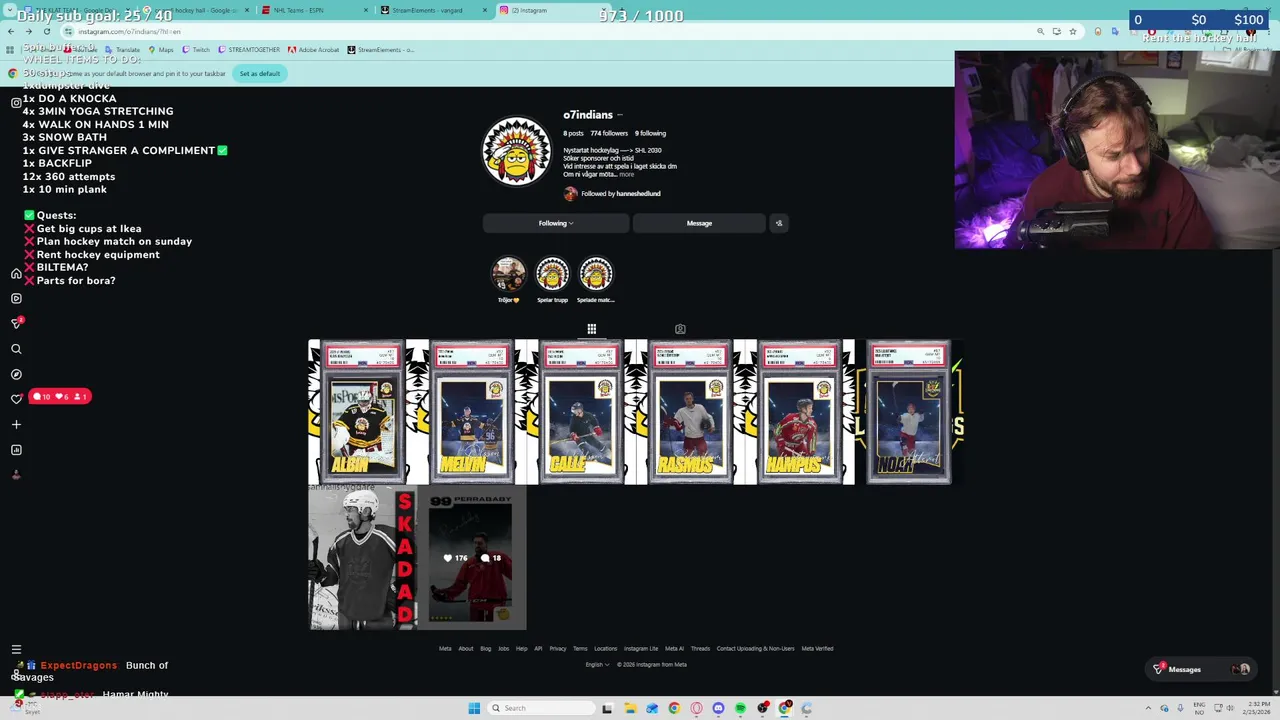This screenshot has height=720, width=1280.
Task: Click the Instagram Lite footer link
Action: tap(641, 648)
